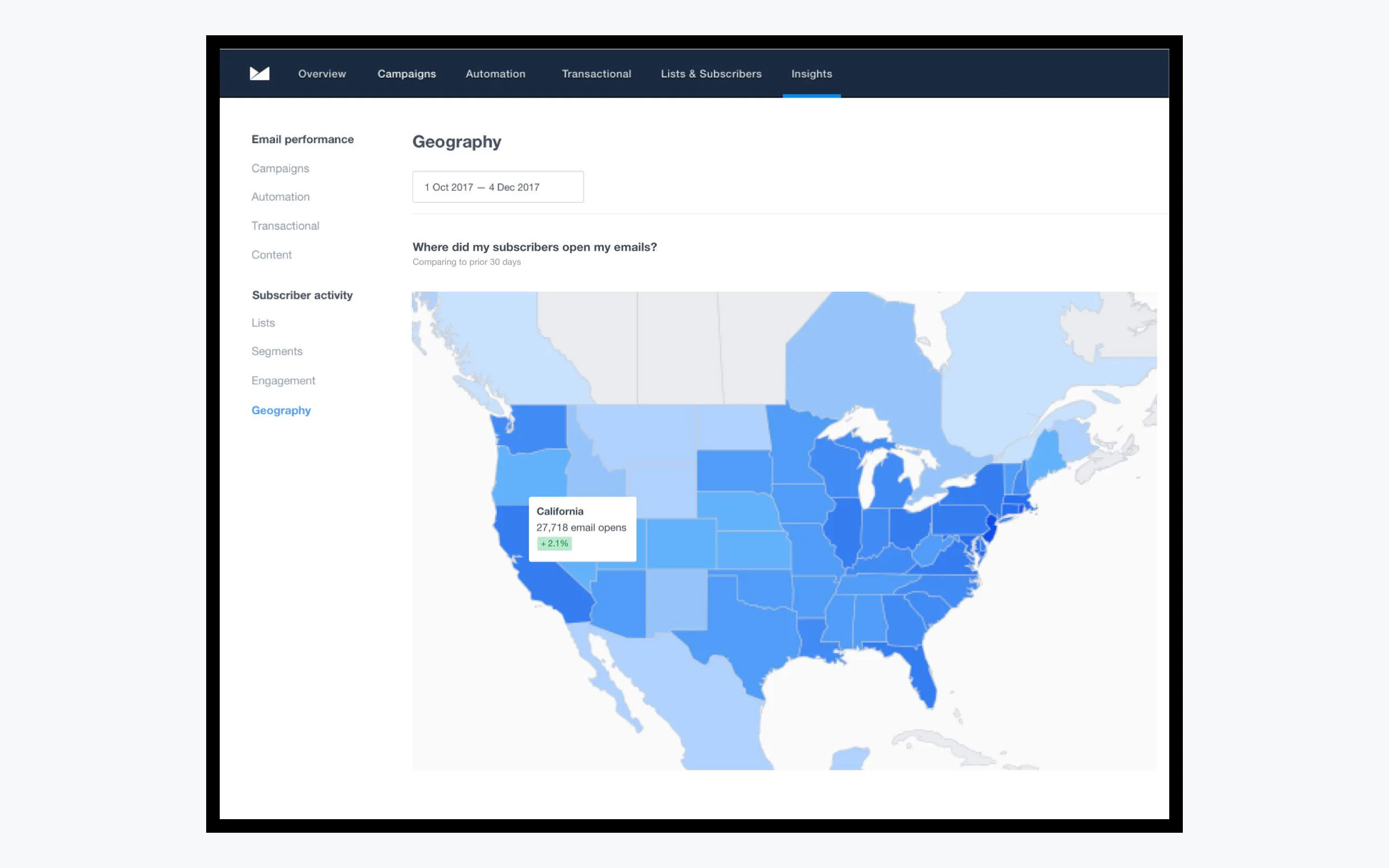This screenshot has width=1389, height=868.
Task: Open the date range picker field
Action: pos(498,187)
